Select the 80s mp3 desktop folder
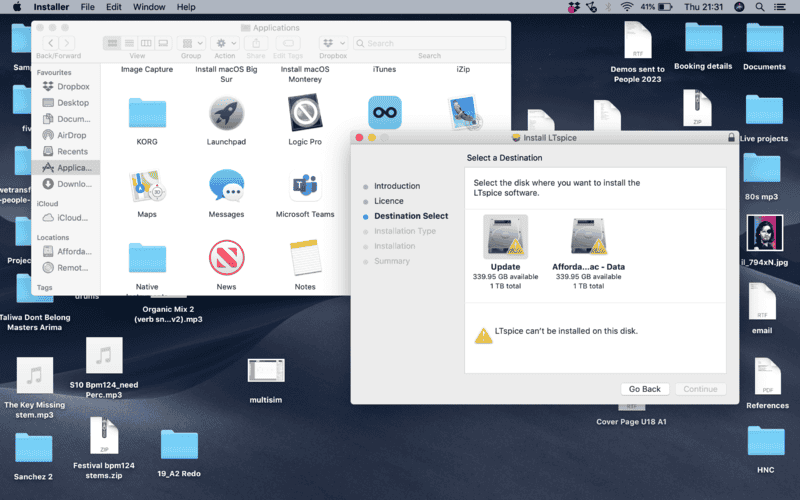The height and width of the screenshot is (500, 800). 762,168
